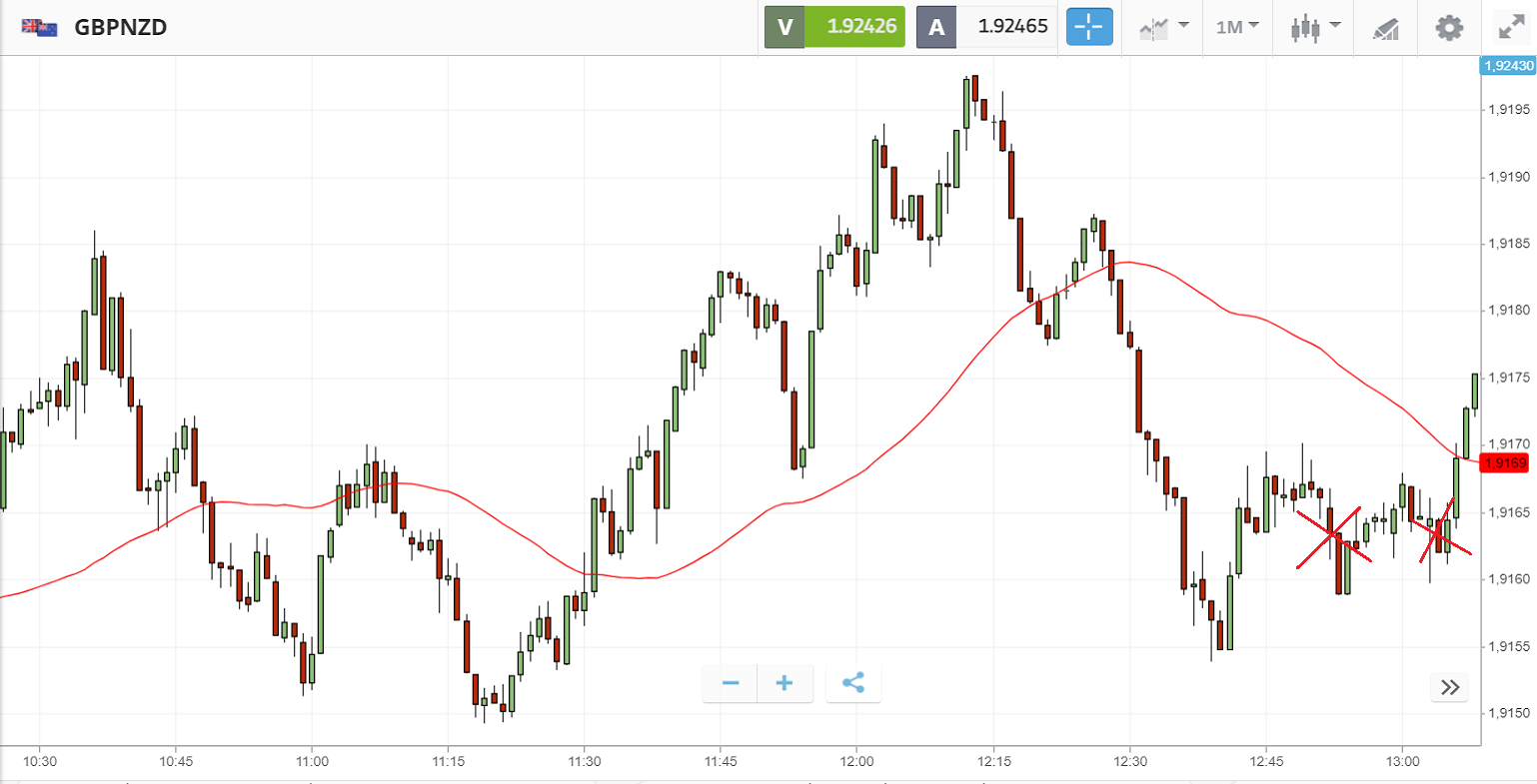Zoom out with the minus button

731,683
